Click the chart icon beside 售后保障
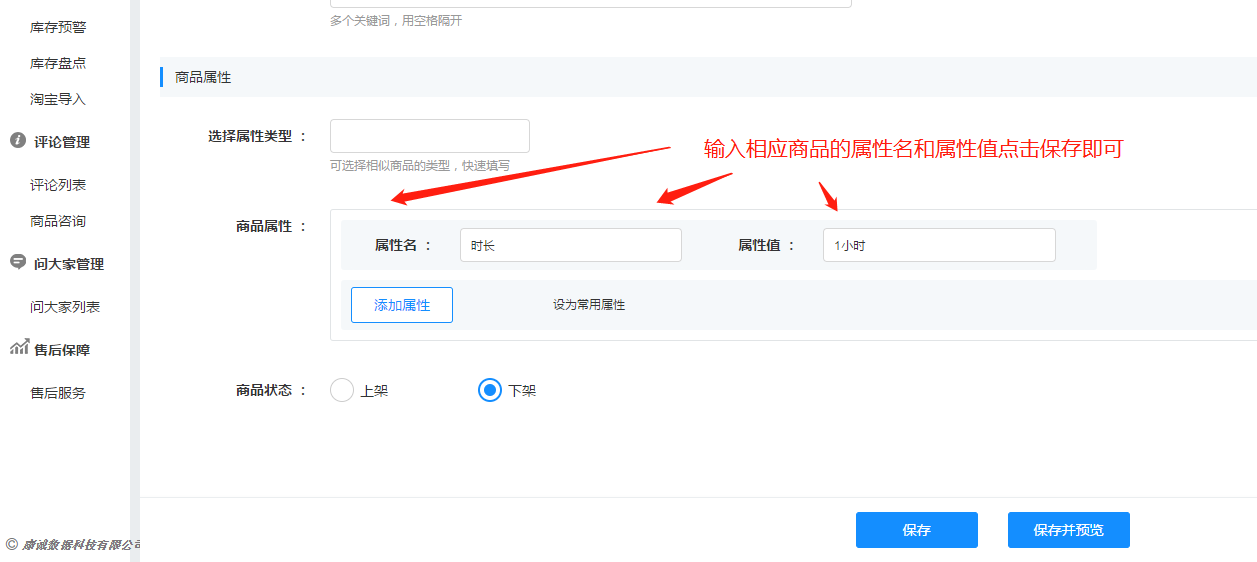1257x562 pixels. 19,348
